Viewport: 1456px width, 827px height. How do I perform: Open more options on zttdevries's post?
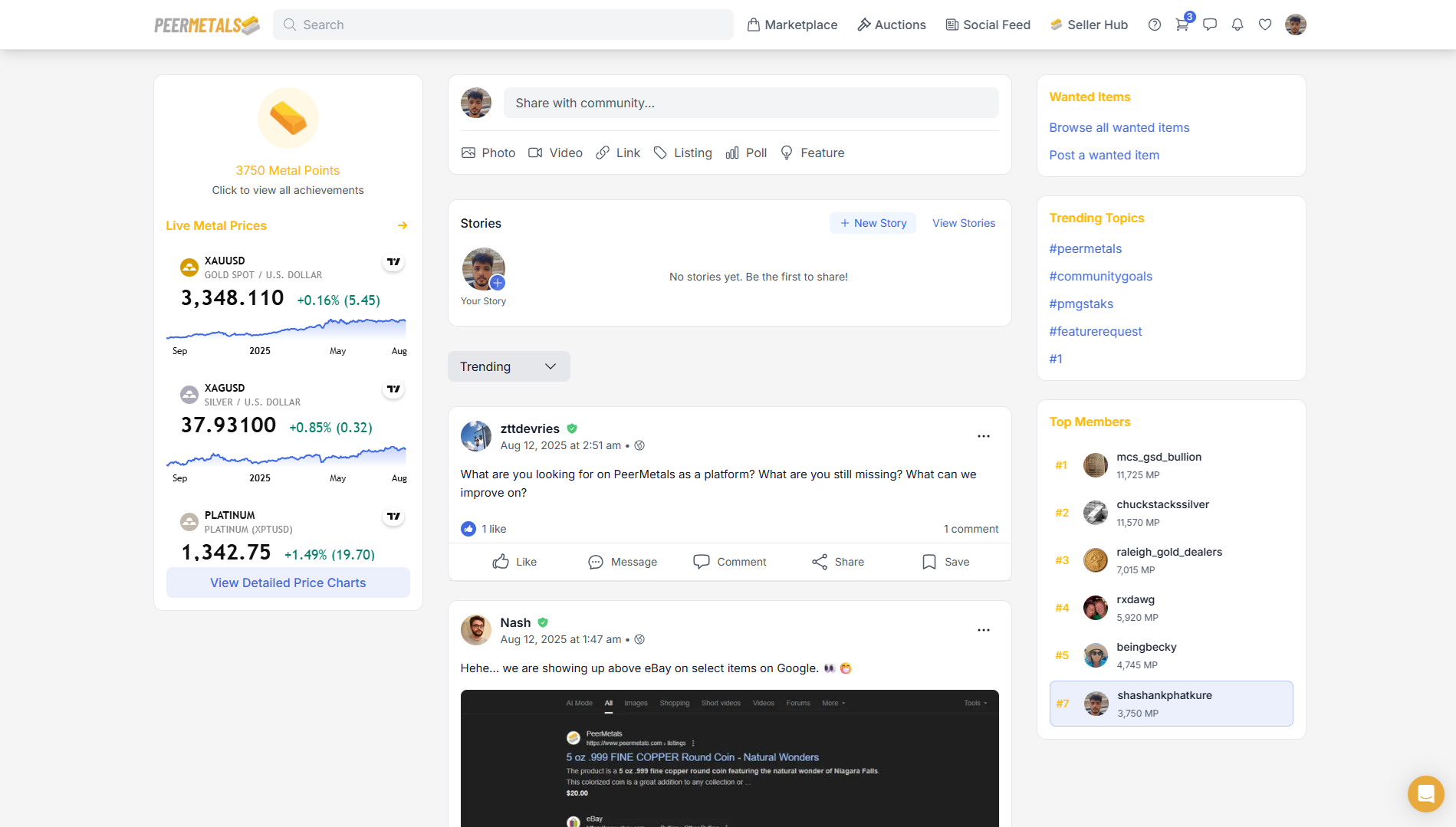984,436
